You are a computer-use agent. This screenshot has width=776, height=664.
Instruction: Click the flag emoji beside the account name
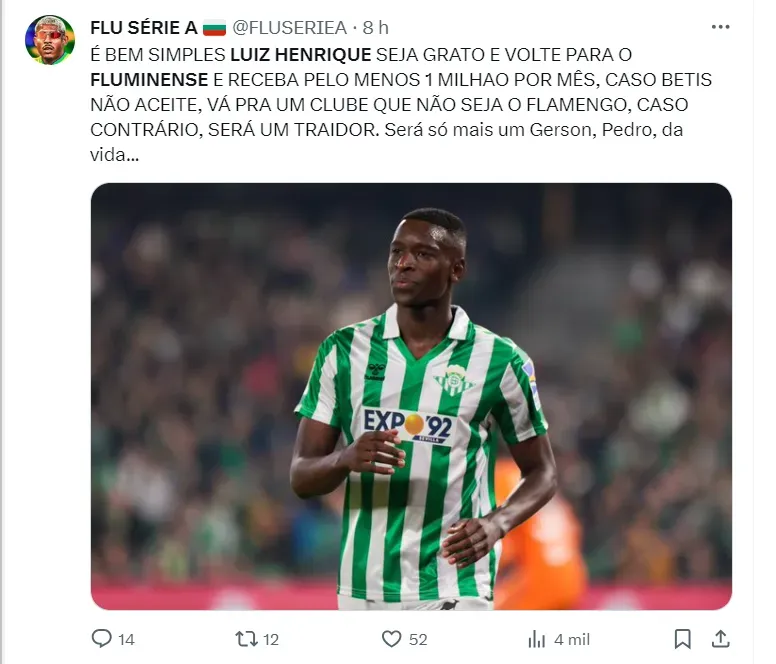(214, 28)
